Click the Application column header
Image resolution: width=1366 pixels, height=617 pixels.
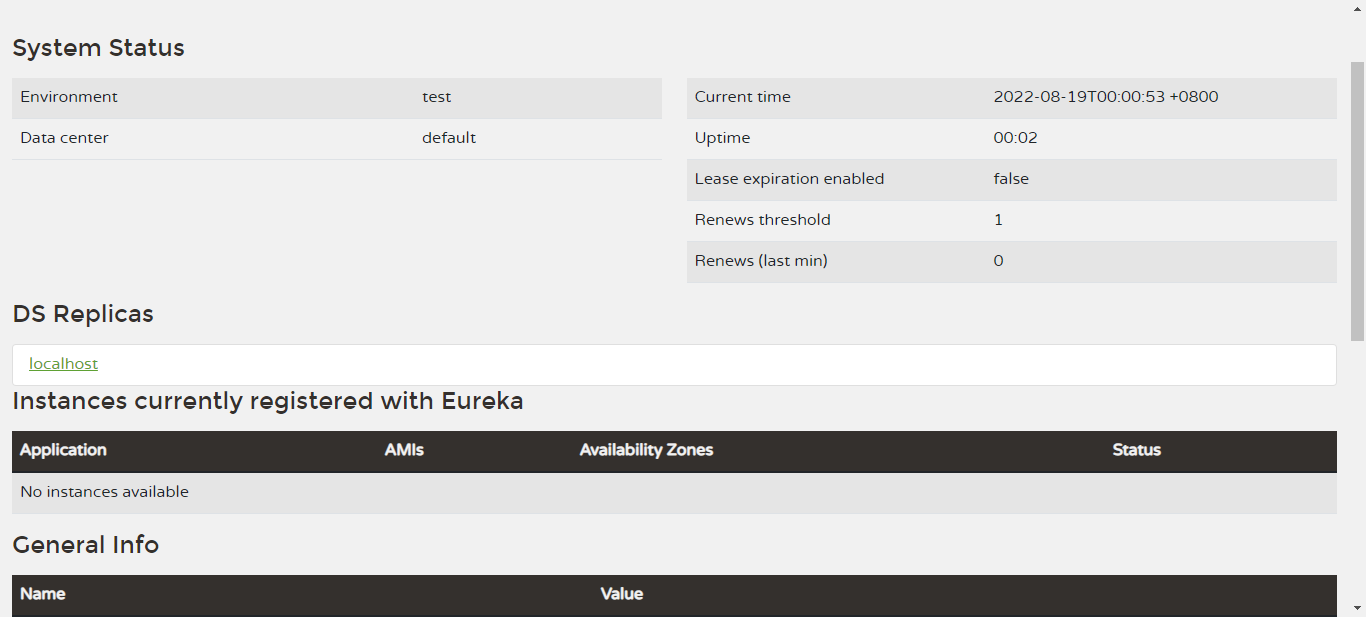coord(63,450)
